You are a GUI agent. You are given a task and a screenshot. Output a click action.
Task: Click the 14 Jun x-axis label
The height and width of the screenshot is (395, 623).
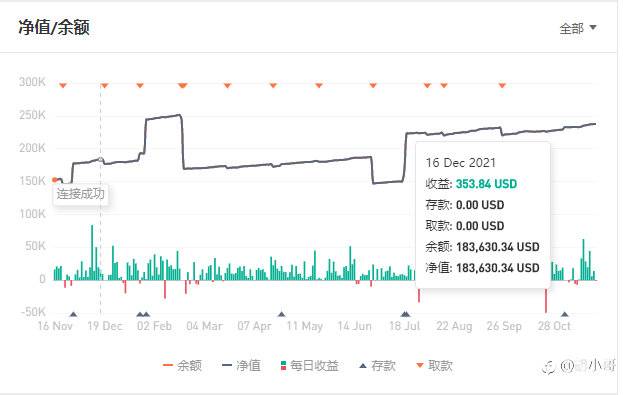(x=355, y=326)
